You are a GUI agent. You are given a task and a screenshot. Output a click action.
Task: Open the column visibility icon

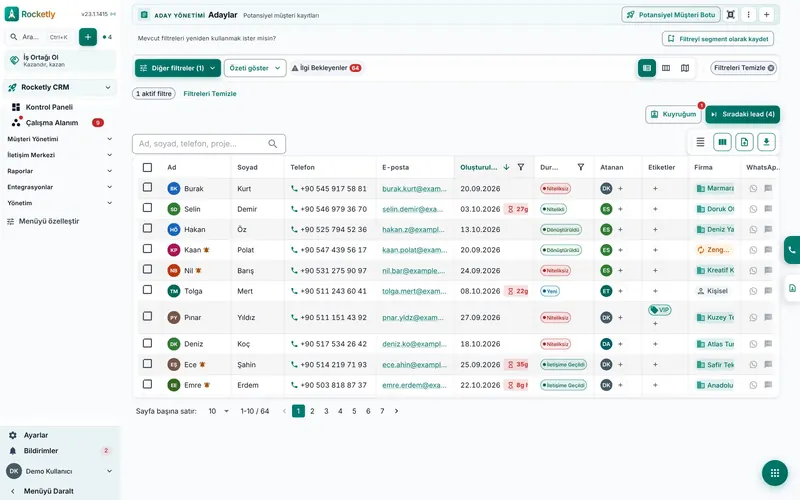pyautogui.click(x=722, y=142)
